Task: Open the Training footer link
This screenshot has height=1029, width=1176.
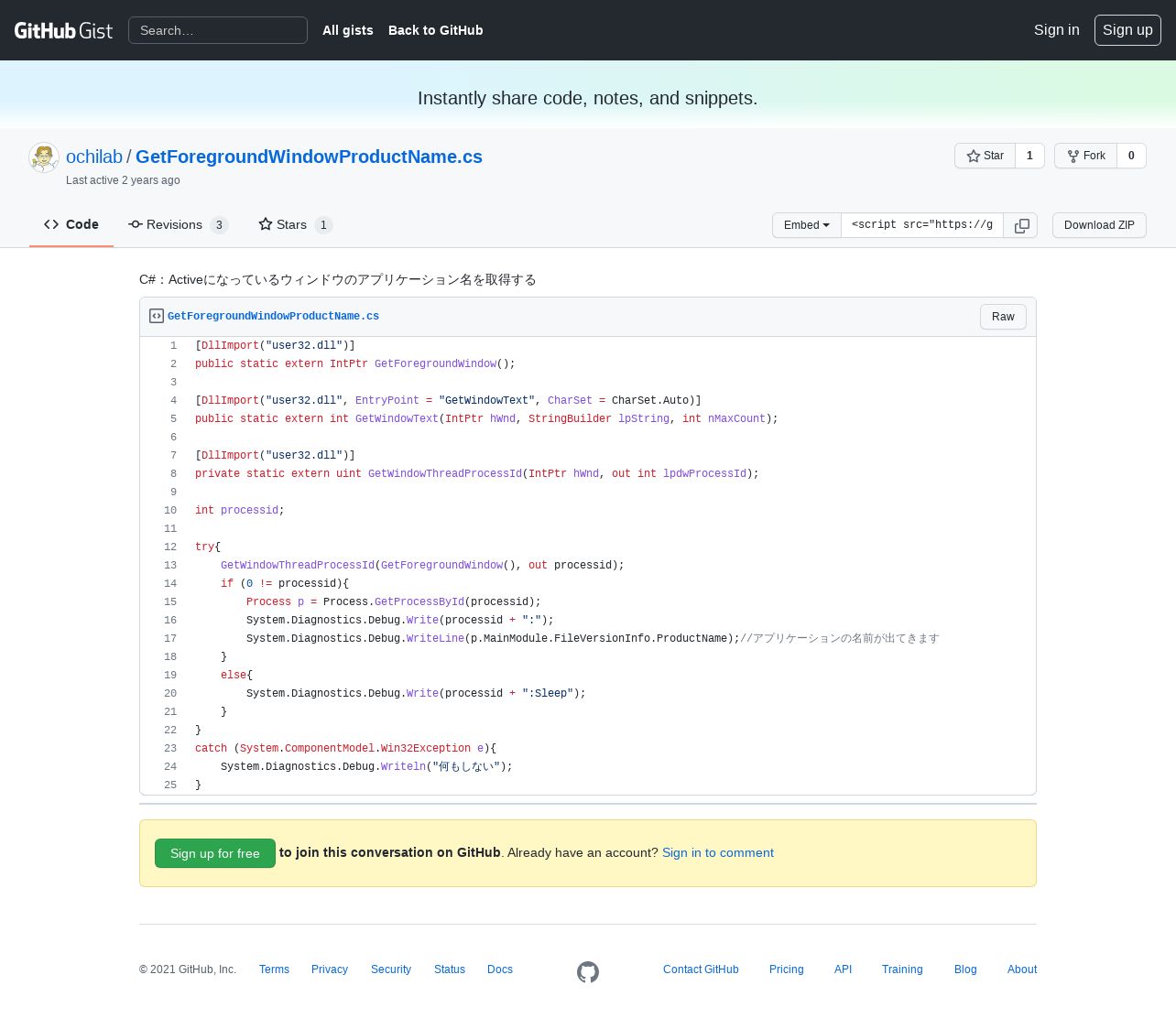Action: [x=902, y=969]
